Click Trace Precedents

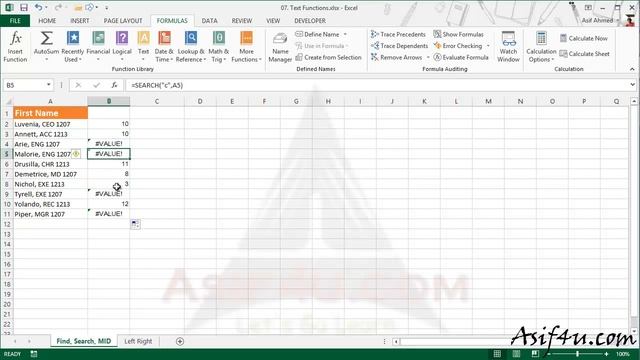(398, 34)
